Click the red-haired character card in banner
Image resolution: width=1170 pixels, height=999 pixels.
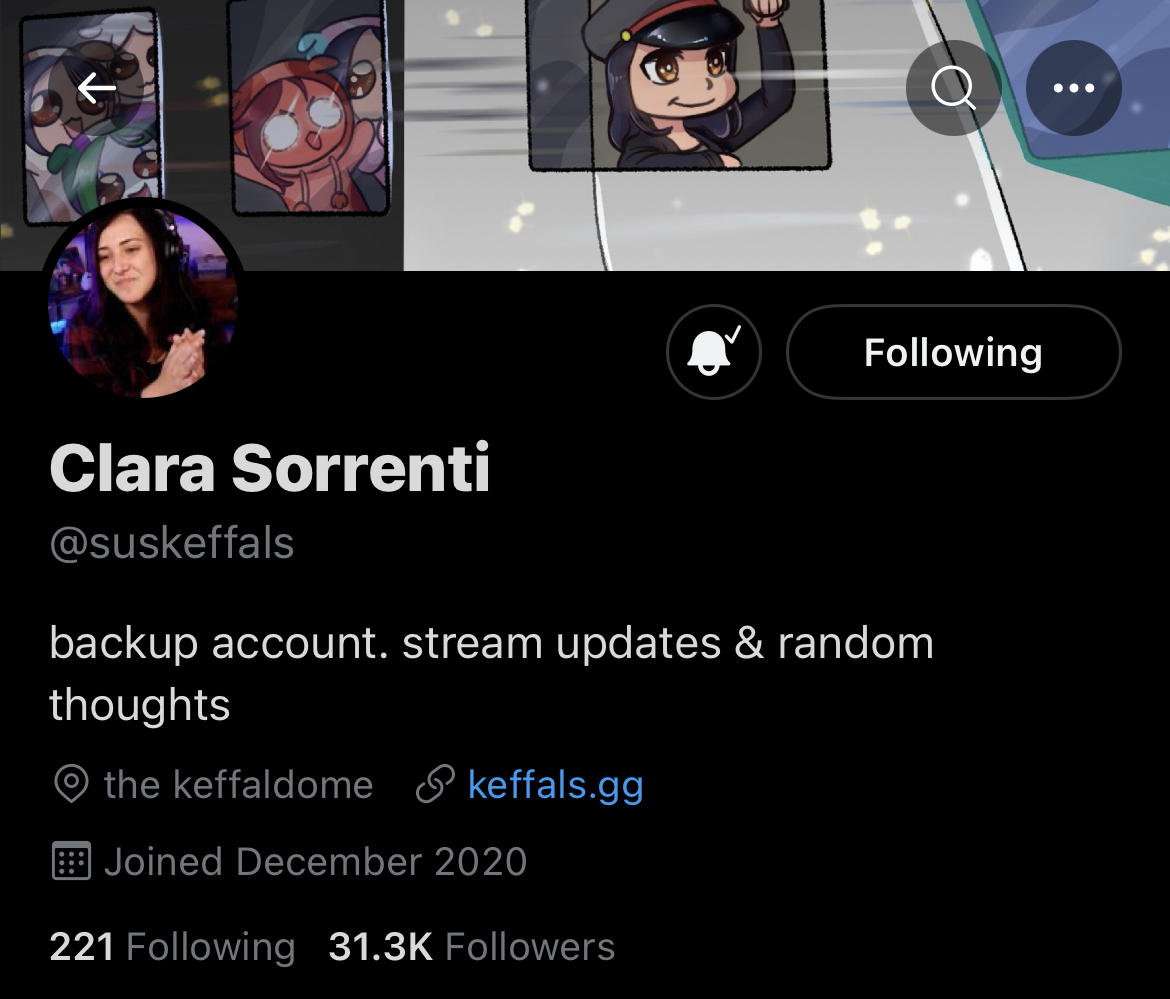click(x=309, y=106)
